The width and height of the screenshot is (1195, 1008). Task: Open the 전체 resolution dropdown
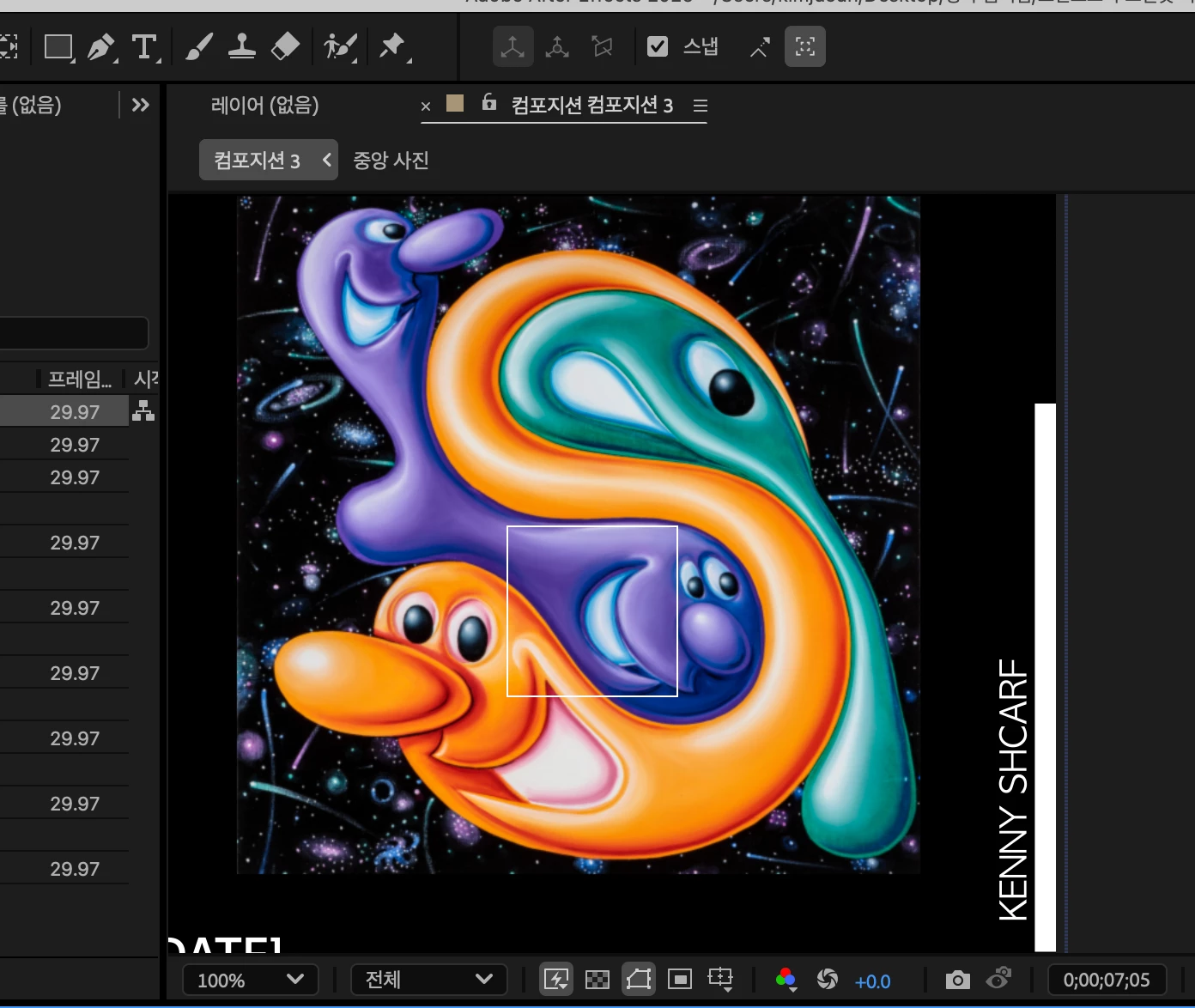[x=429, y=980]
